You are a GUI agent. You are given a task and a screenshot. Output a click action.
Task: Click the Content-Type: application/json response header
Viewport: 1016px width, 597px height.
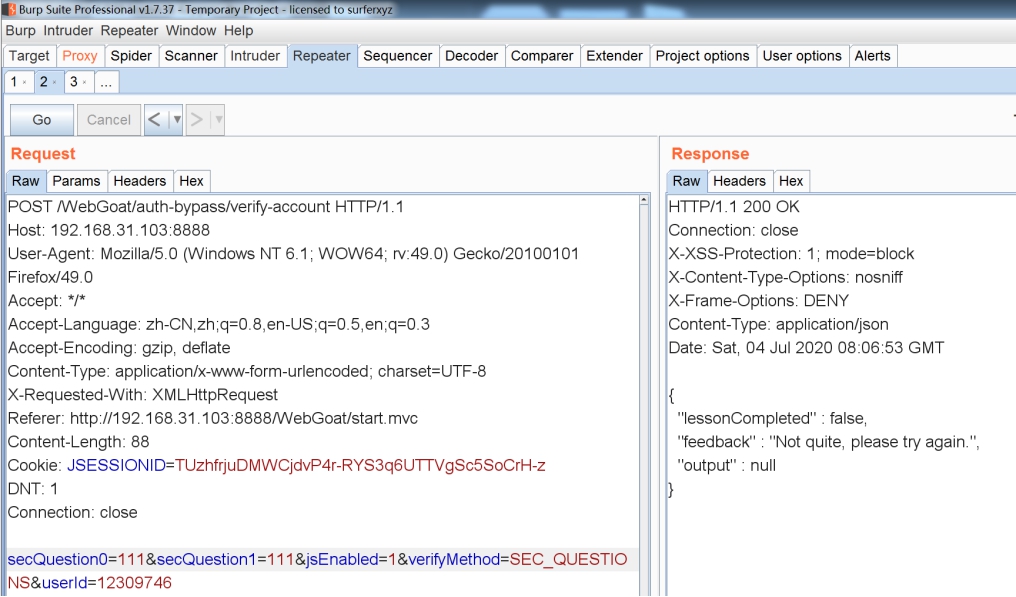(x=778, y=324)
